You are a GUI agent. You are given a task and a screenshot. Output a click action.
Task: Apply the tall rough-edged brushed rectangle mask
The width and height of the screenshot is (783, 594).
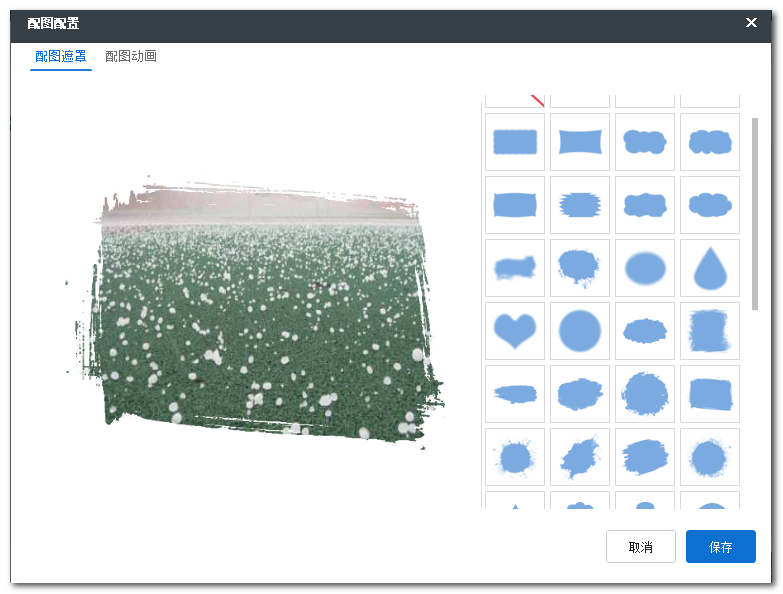[x=710, y=330]
